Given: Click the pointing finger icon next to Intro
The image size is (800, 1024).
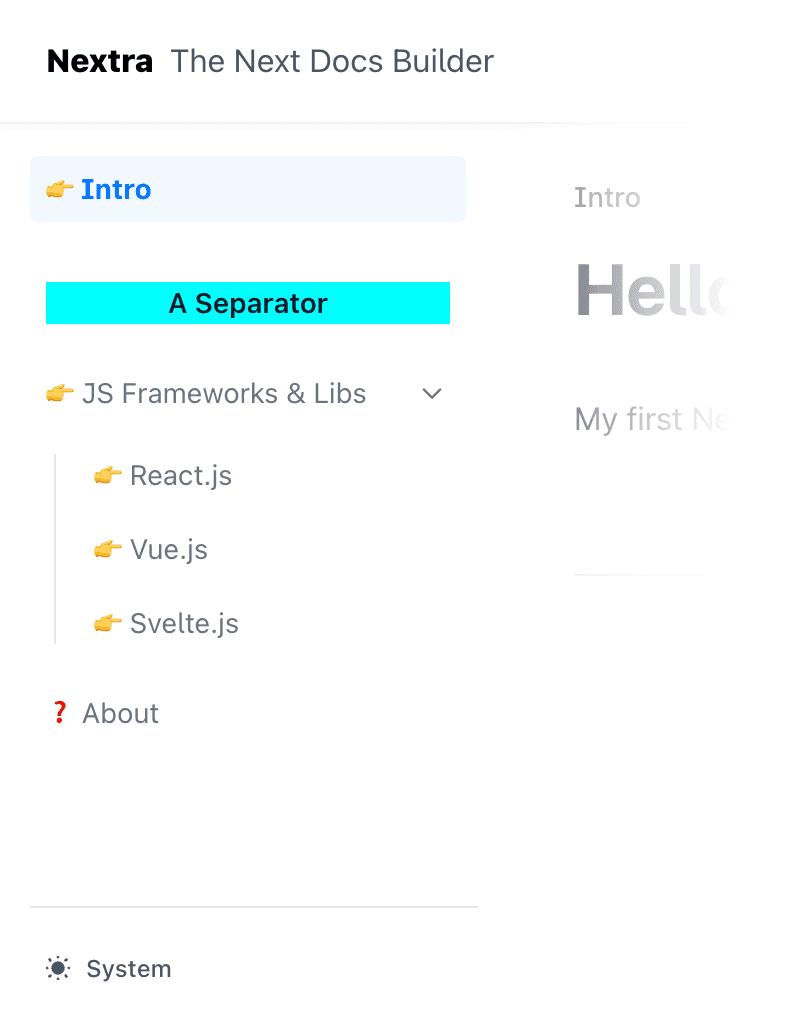Looking at the screenshot, I should 59,190.
